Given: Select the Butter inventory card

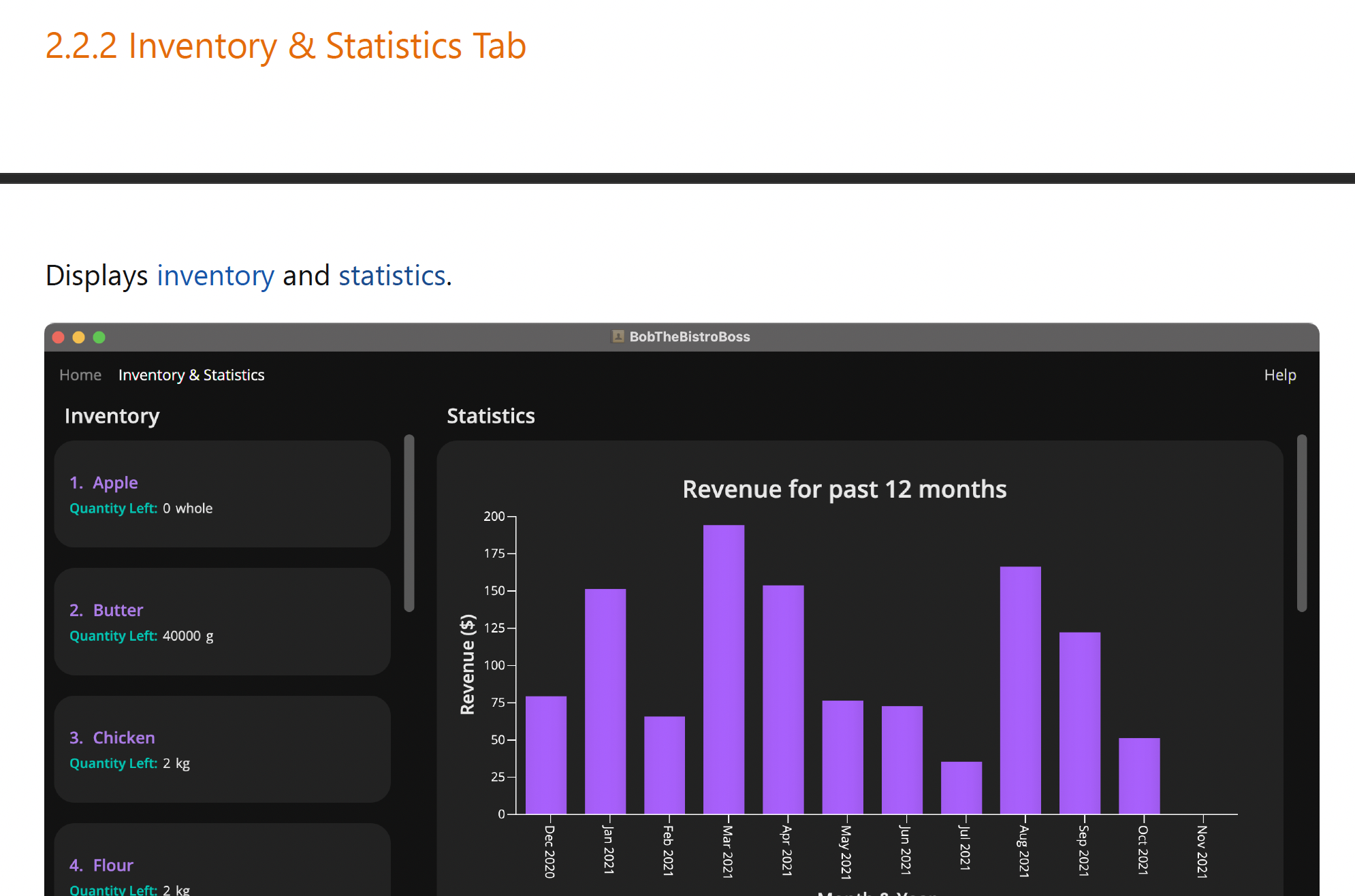Looking at the screenshot, I should [x=222, y=622].
